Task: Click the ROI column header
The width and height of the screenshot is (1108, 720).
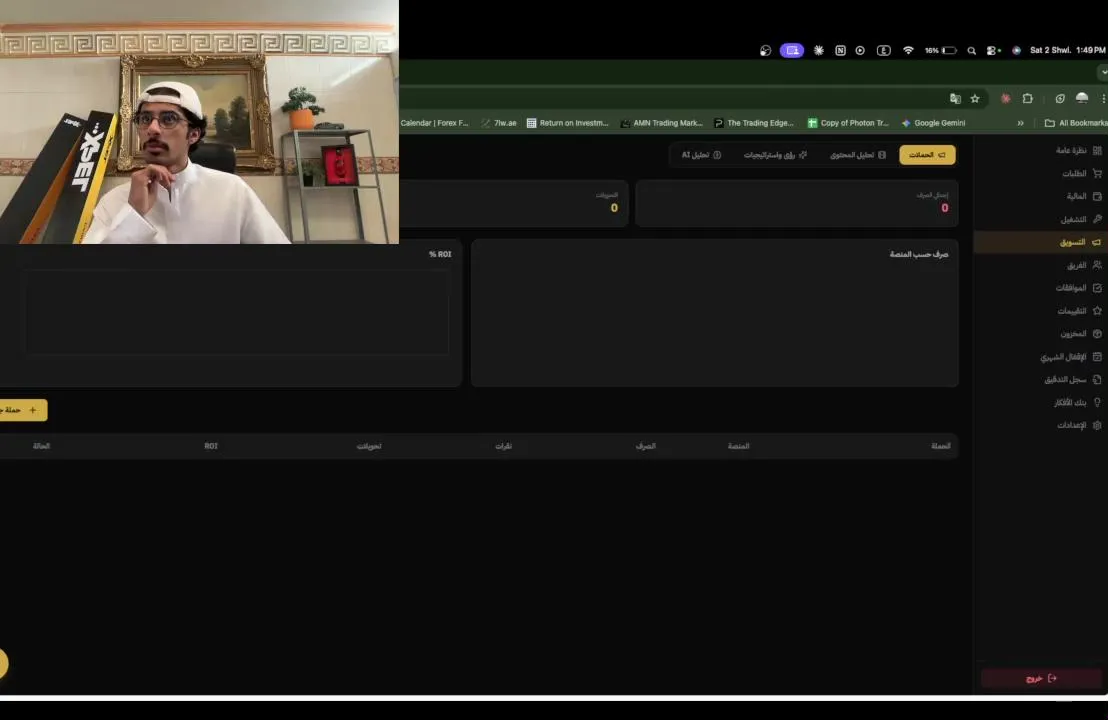Action: (x=211, y=446)
